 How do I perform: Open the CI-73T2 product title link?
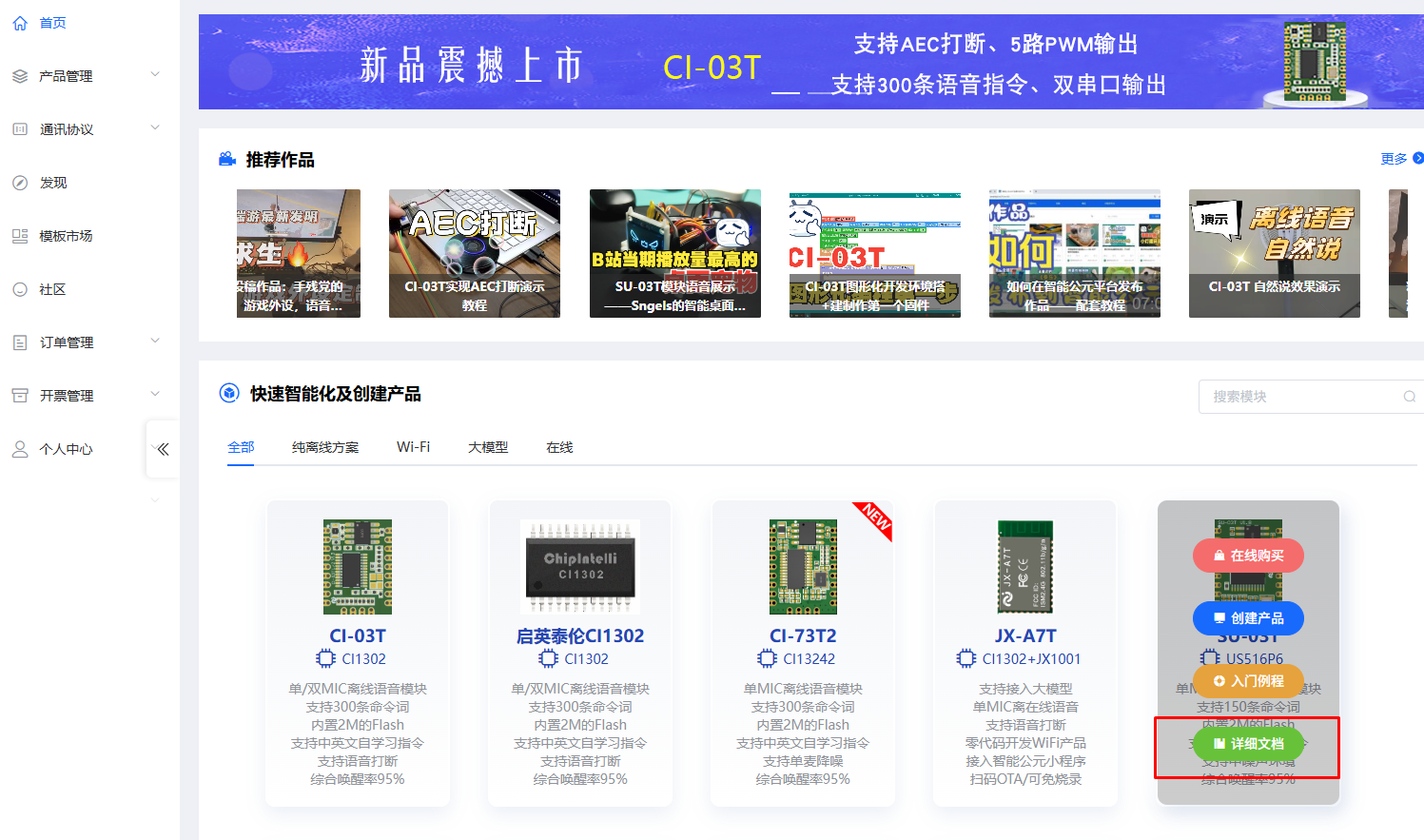pos(803,635)
